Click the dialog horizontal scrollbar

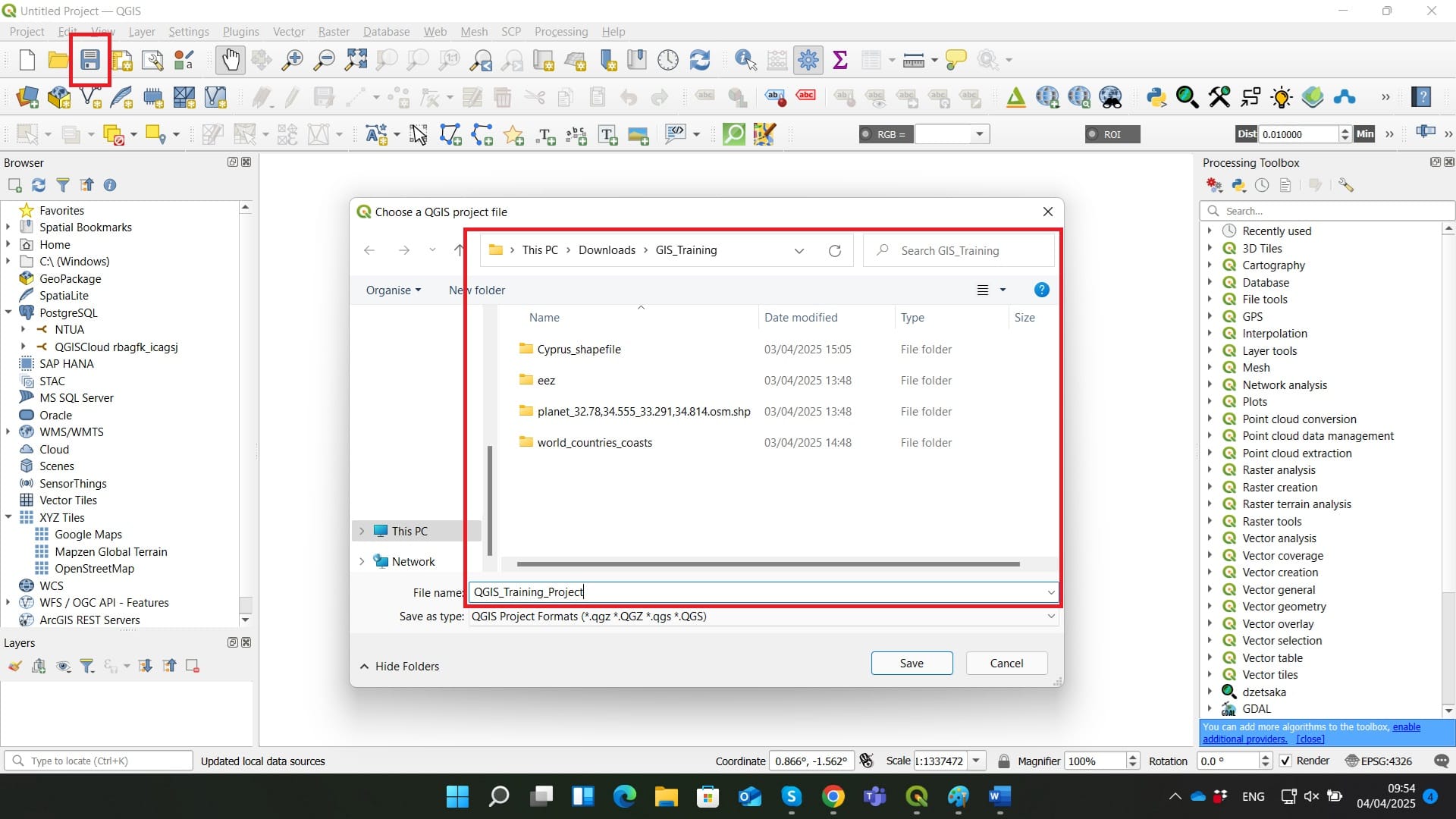coord(768,564)
